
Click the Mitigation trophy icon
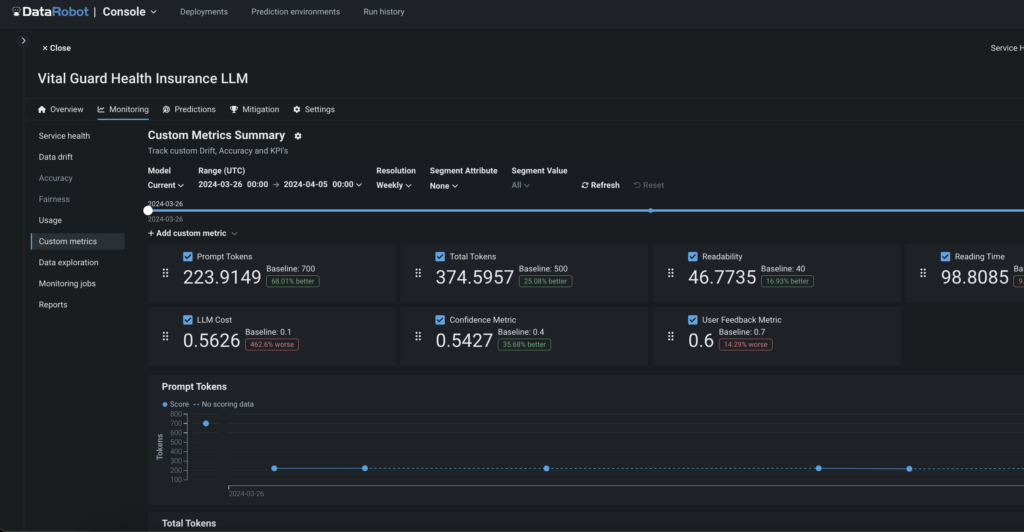click(234, 110)
